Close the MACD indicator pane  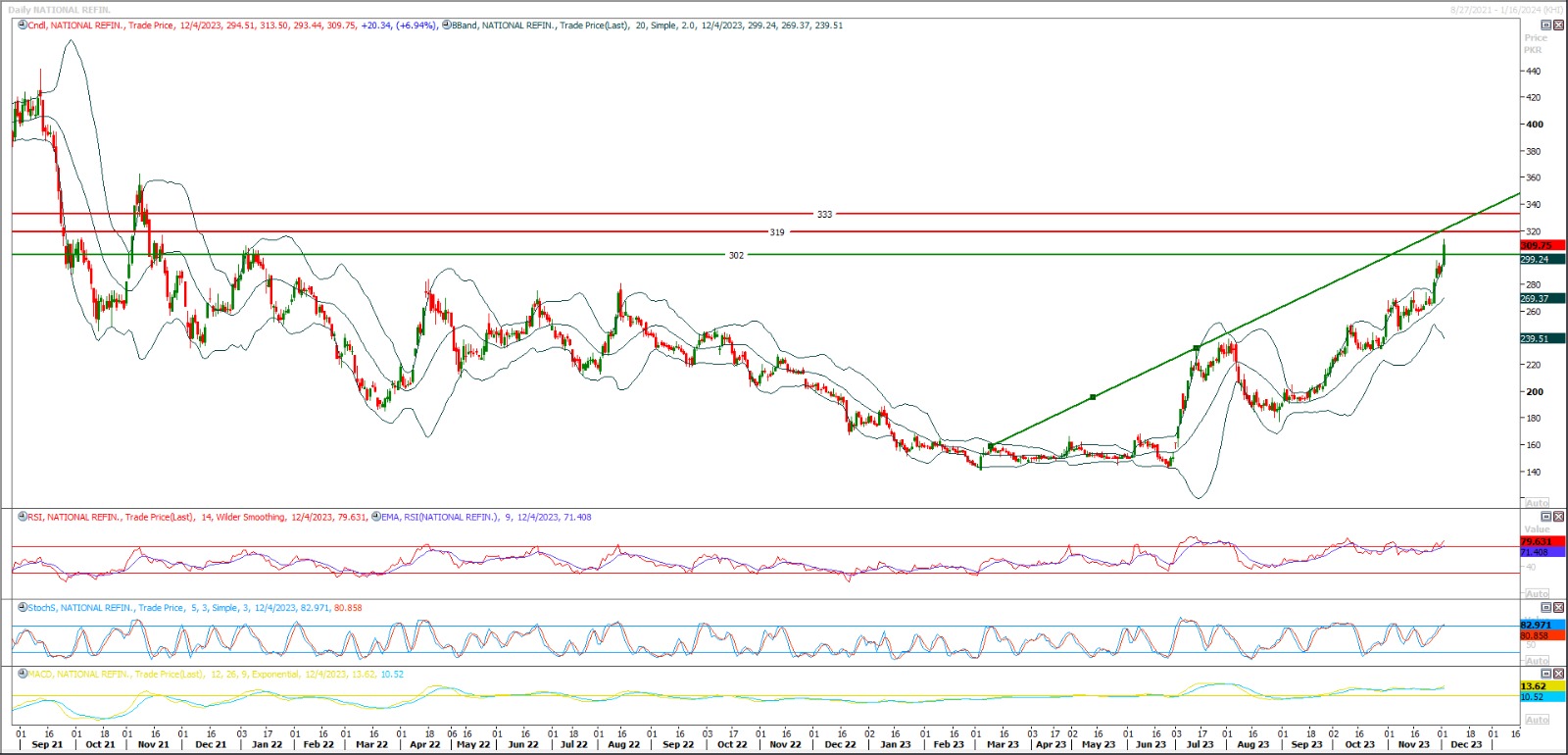click(1558, 675)
